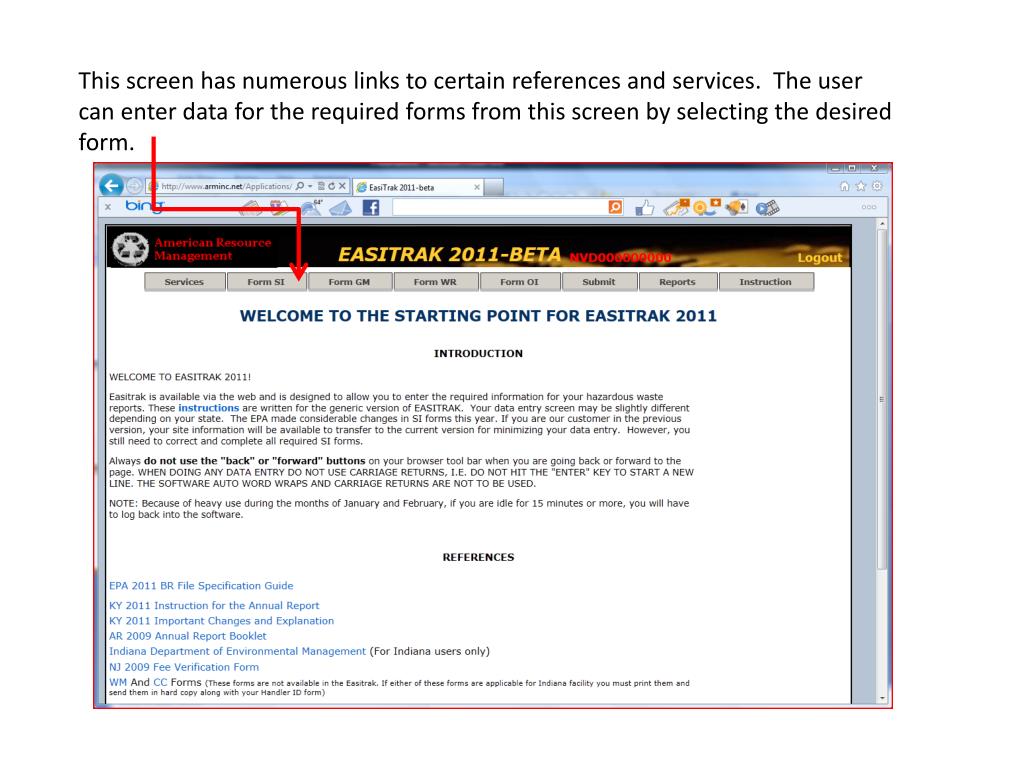Refresh the page with the reload icon
The width and height of the screenshot is (1024, 768).
pyautogui.click(x=332, y=186)
